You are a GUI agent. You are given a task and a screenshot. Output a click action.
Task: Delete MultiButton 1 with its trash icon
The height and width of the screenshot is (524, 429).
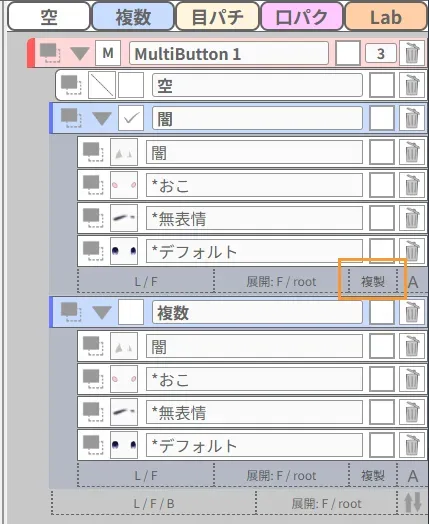pyautogui.click(x=412, y=53)
